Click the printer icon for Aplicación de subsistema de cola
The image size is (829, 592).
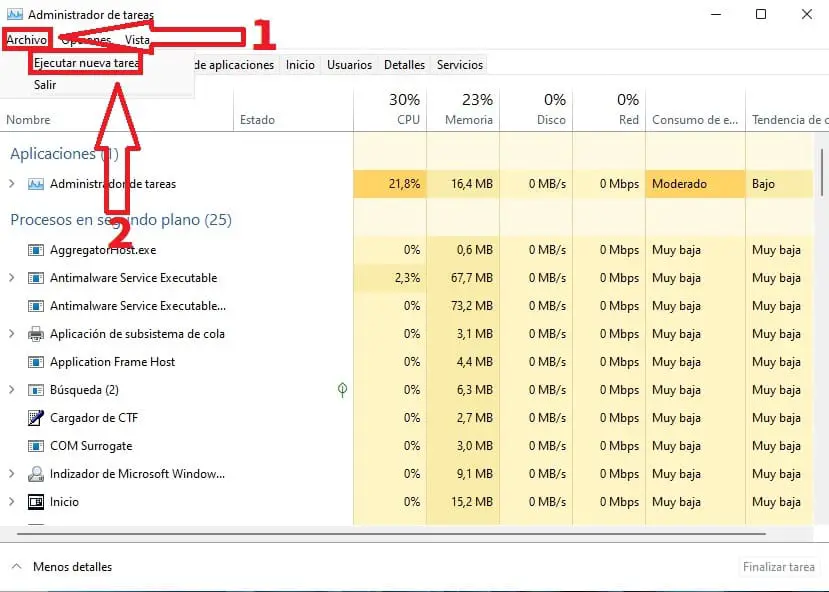(x=36, y=334)
